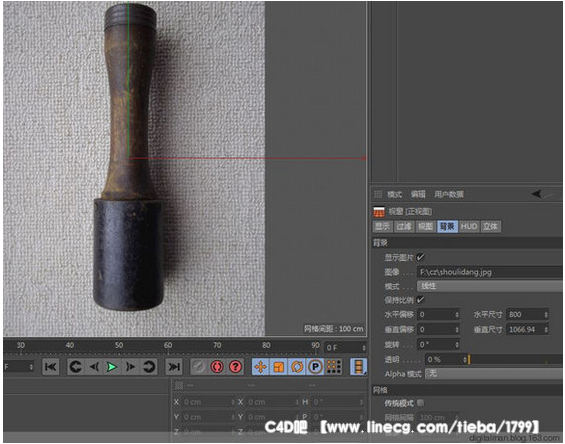Switch to the 立体 tab
Screen dimensions: 565x444
(490, 226)
